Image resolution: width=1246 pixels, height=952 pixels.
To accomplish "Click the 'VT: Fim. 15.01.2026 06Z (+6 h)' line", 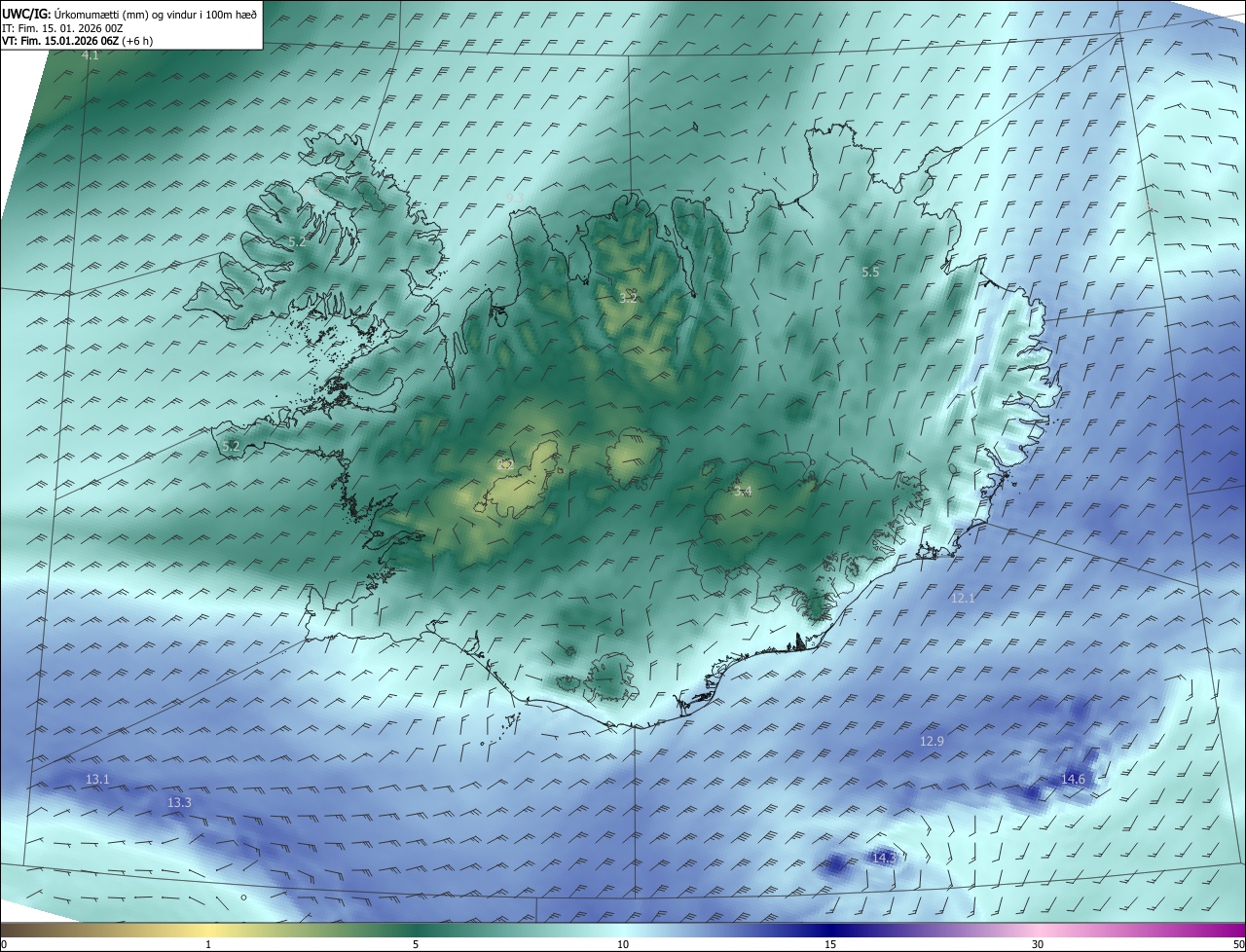I will pyautogui.click(x=77, y=41).
